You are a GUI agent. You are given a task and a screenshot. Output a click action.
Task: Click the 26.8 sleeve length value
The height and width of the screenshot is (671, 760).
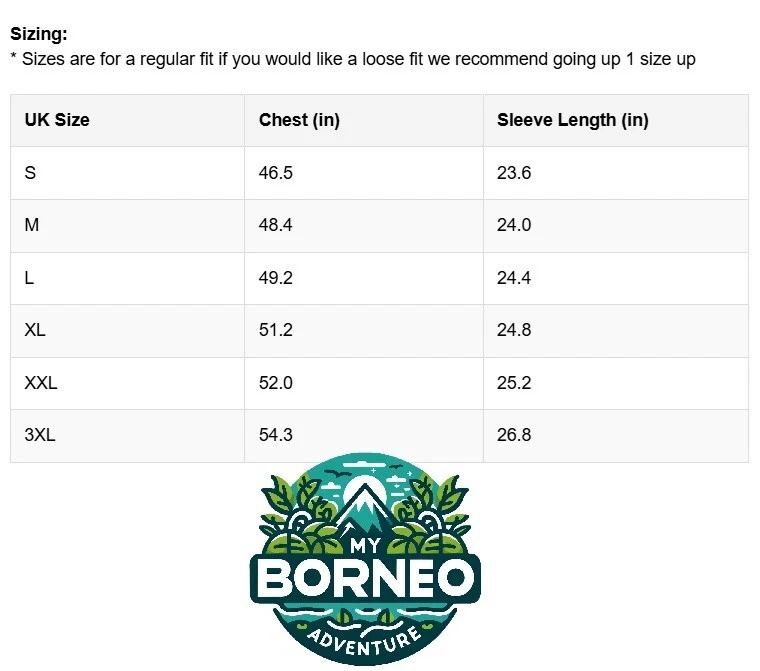[514, 435]
